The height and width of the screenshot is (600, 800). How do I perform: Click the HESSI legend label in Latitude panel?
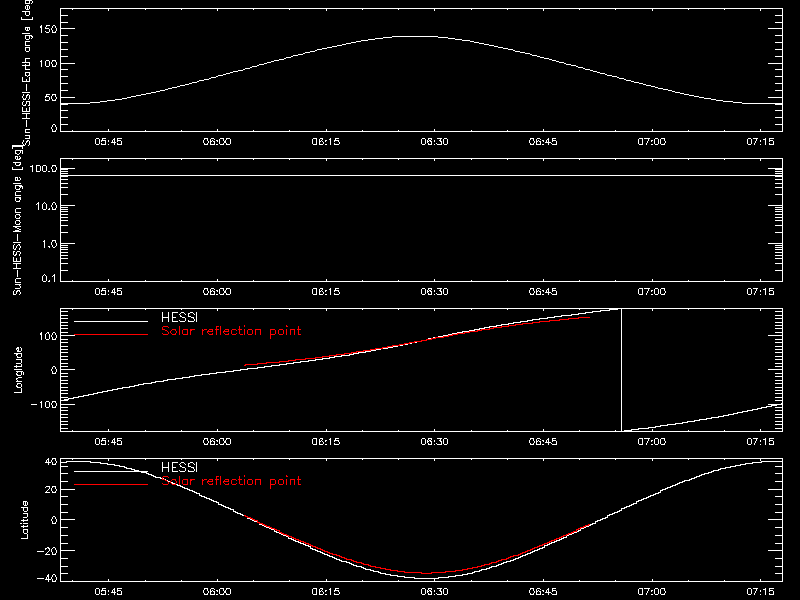179,467
